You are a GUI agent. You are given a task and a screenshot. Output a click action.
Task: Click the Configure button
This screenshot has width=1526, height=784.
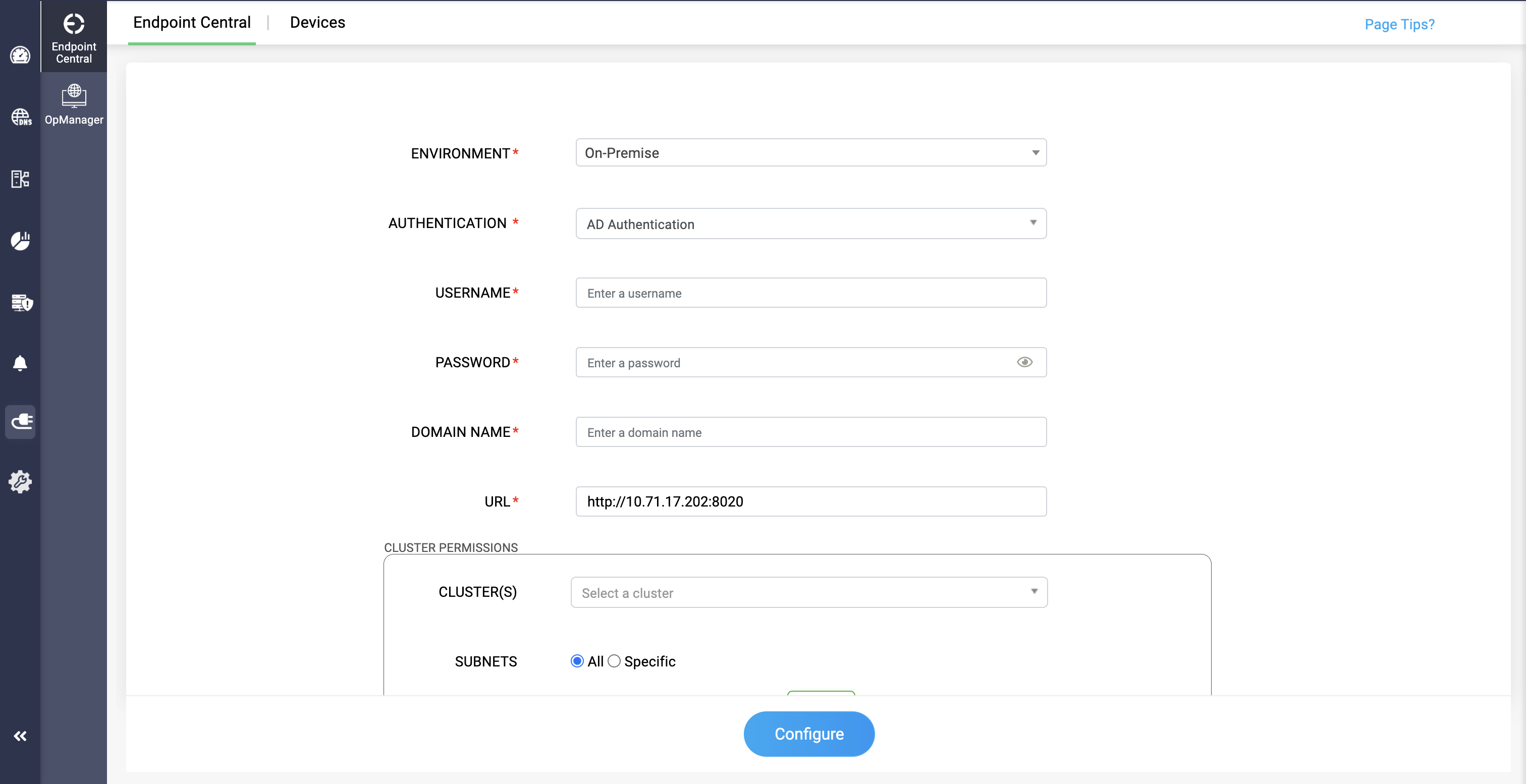[808, 734]
